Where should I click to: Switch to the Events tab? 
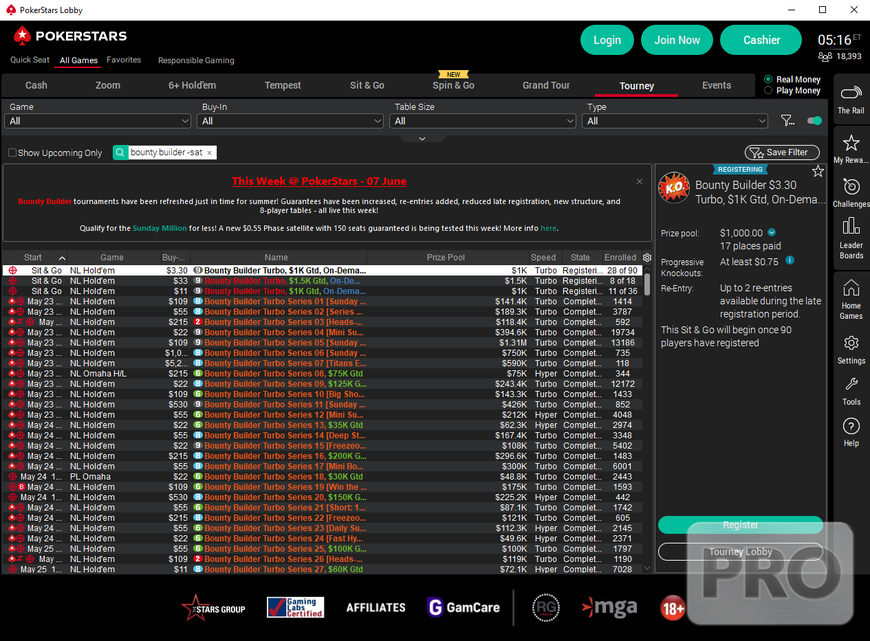click(716, 85)
